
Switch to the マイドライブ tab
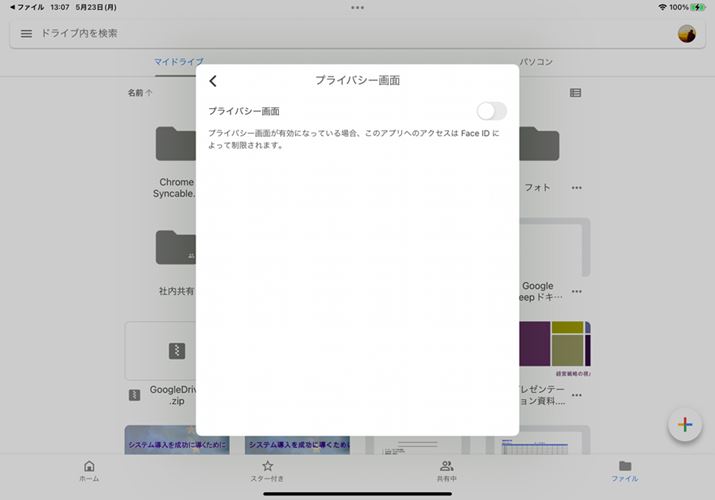(x=179, y=62)
